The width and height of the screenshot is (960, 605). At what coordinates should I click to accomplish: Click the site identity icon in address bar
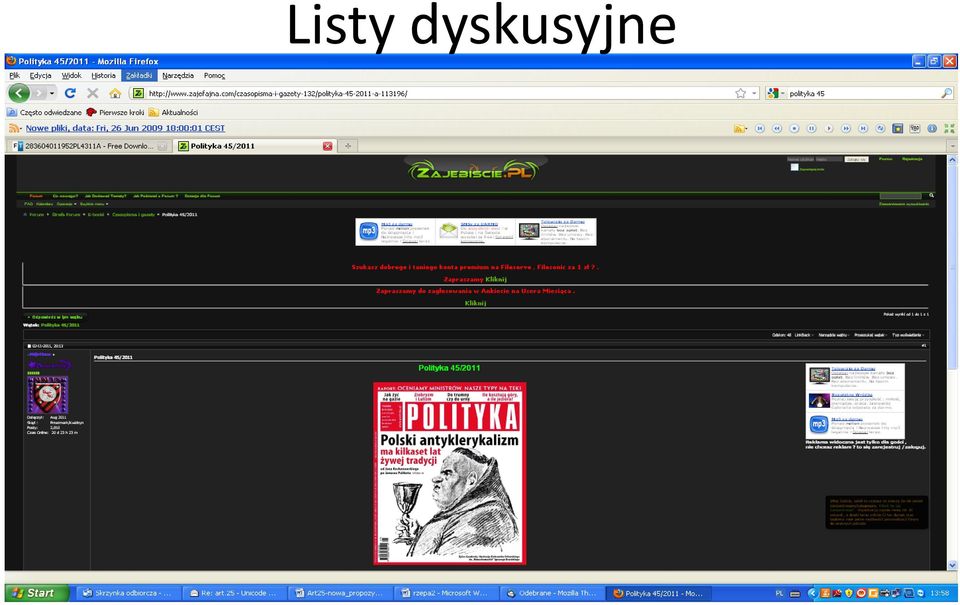tap(138, 93)
